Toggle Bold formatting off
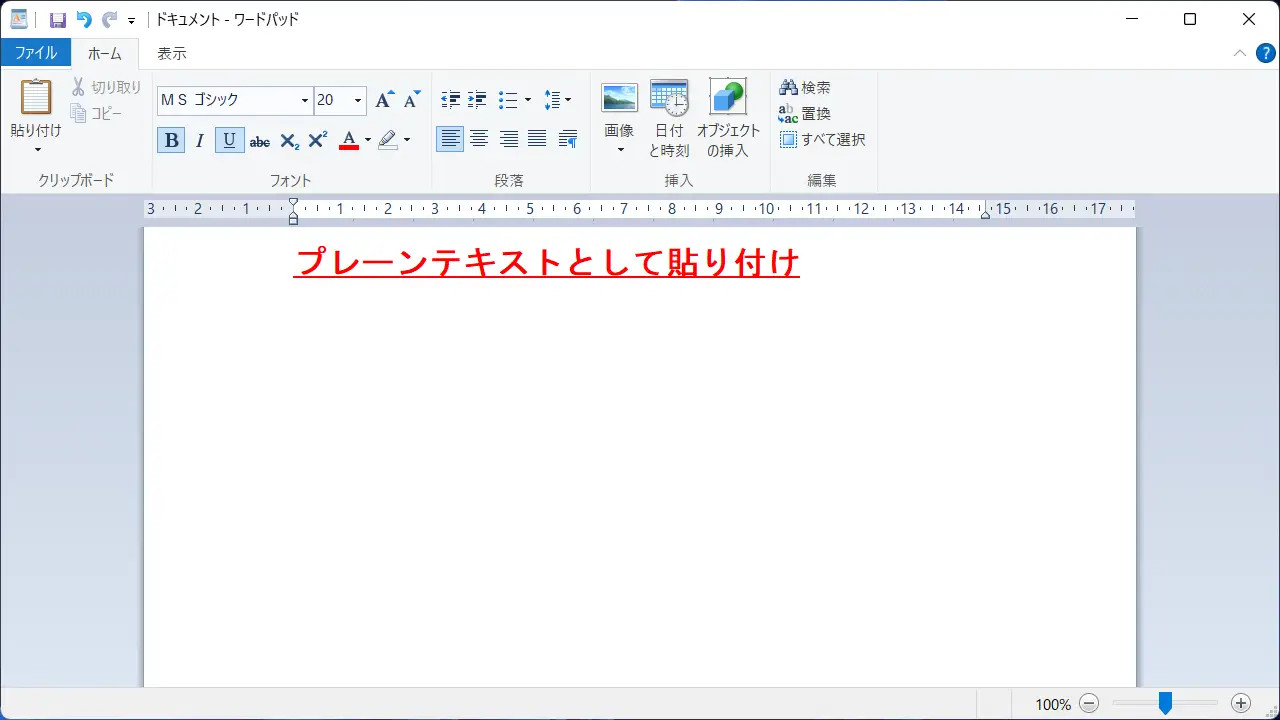This screenshot has width=1280, height=720. (171, 141)
